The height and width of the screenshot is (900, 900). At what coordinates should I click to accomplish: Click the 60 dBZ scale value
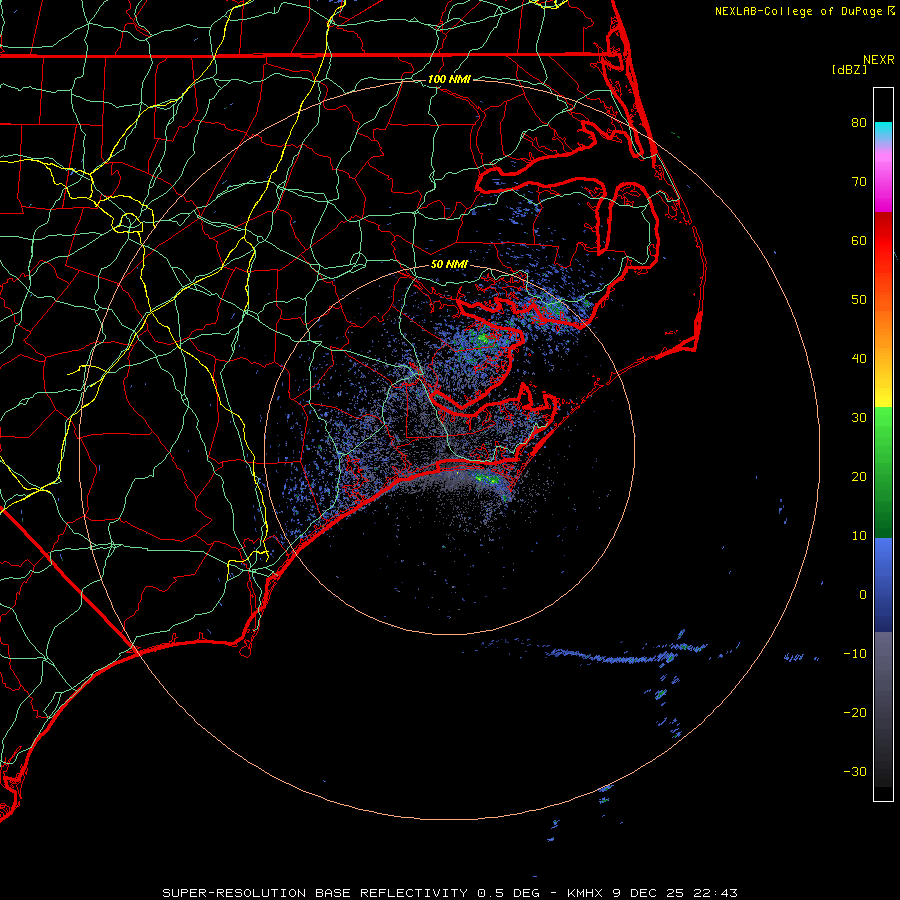(x=859, y=240)
